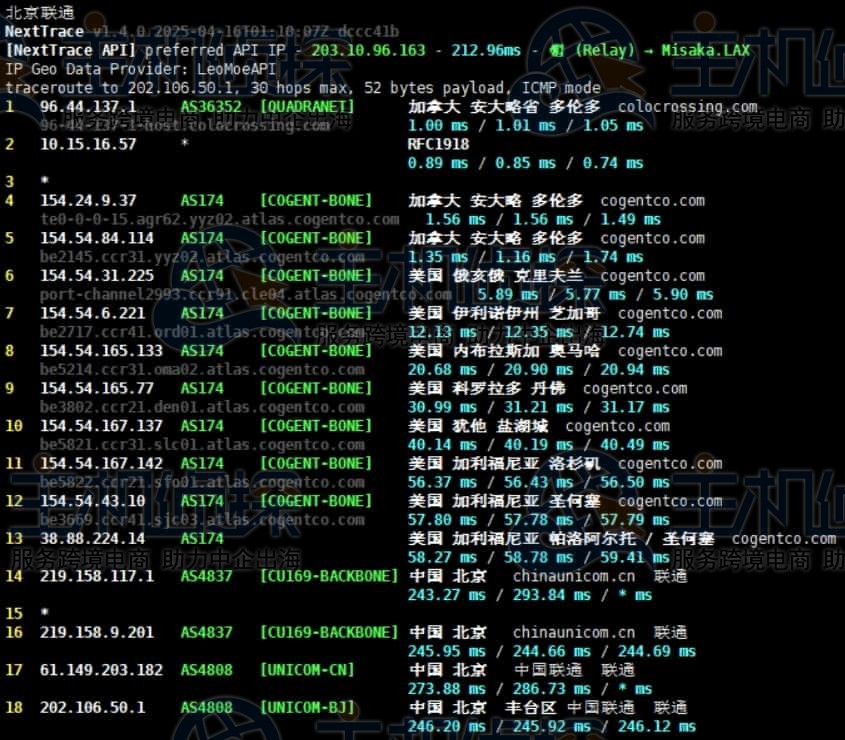Select the RFC1918 label on hop 2
This screenshot has width=845, height=740.
point(436,143)
